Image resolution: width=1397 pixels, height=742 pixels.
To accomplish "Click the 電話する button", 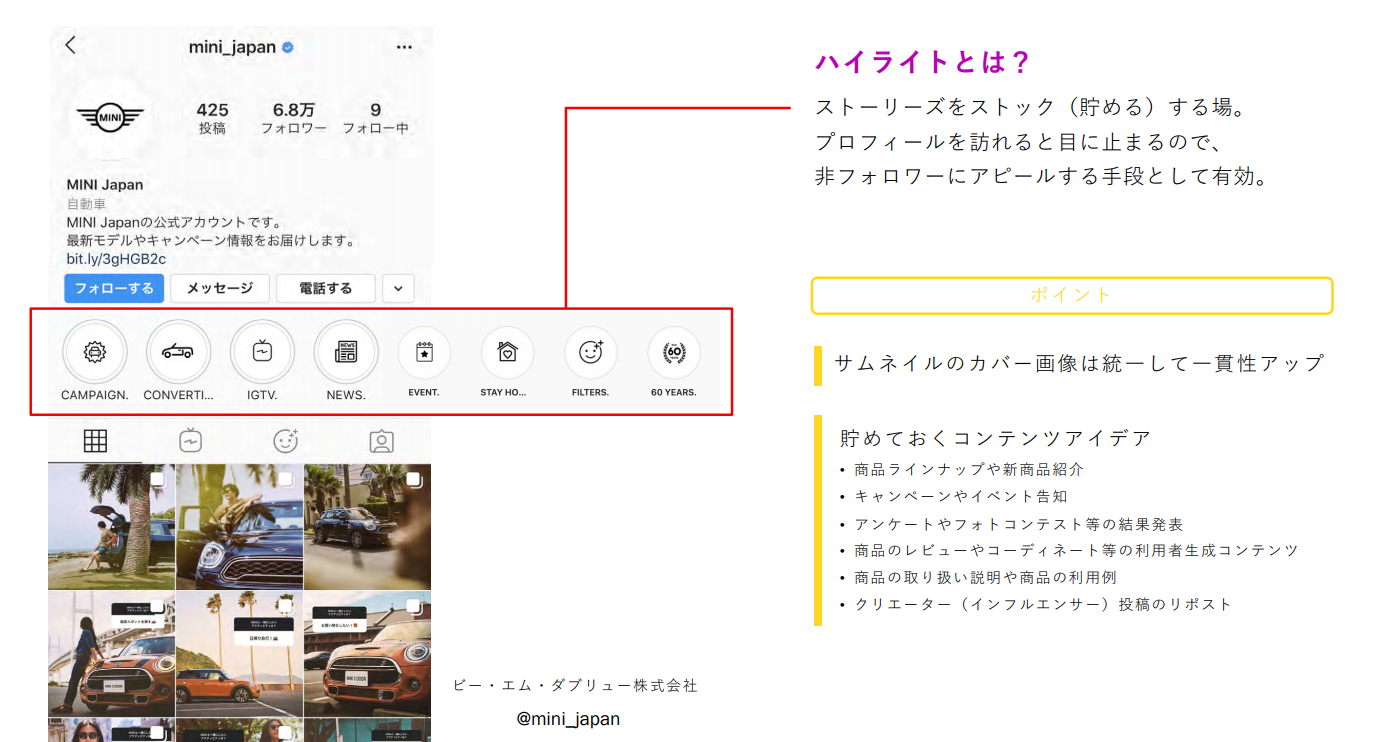I will 326,288.
